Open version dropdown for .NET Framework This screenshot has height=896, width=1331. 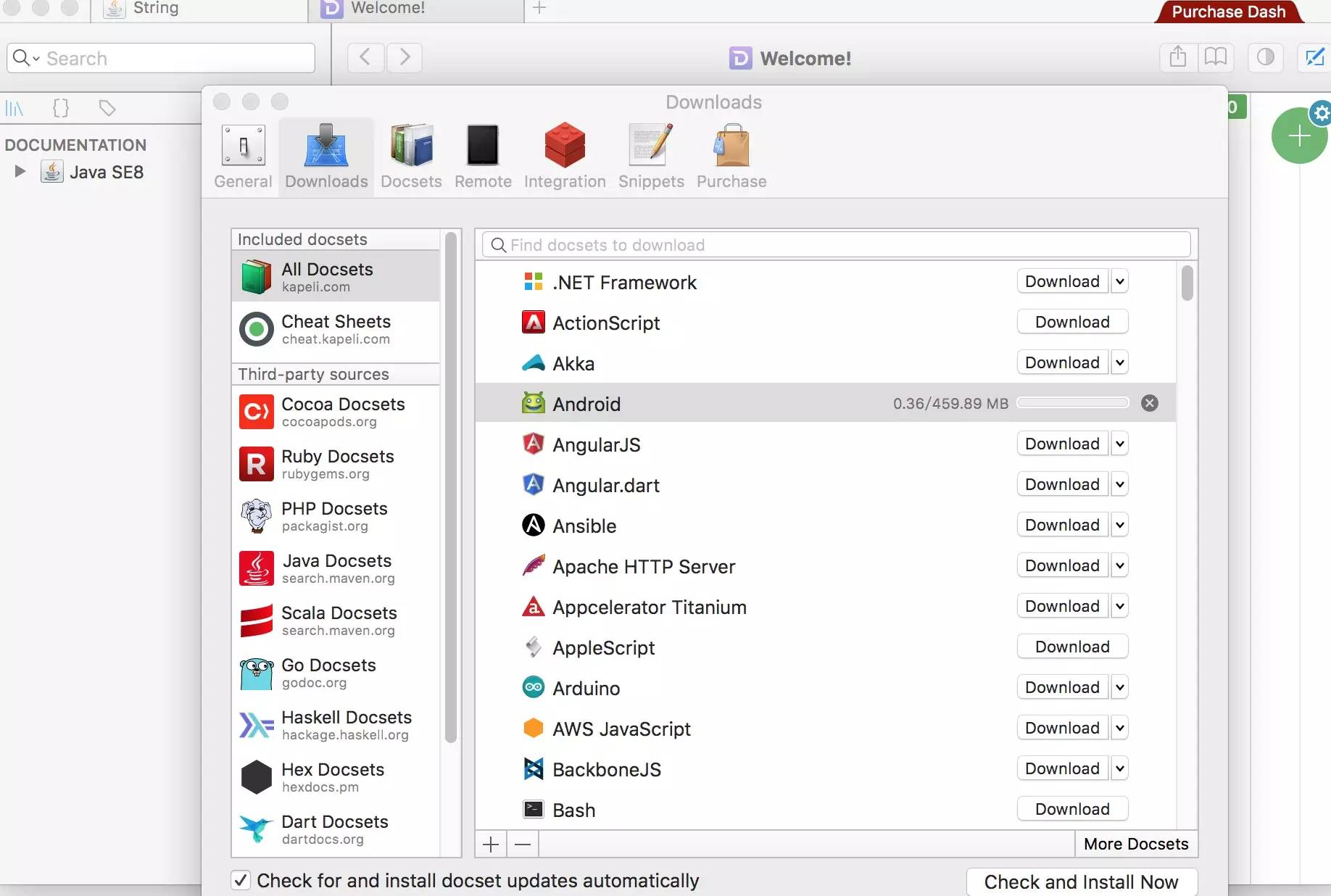[x=1120, y=281]
